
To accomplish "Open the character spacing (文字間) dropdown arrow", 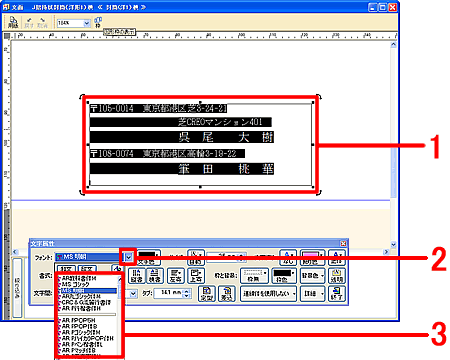I will (x=133, y=294).
